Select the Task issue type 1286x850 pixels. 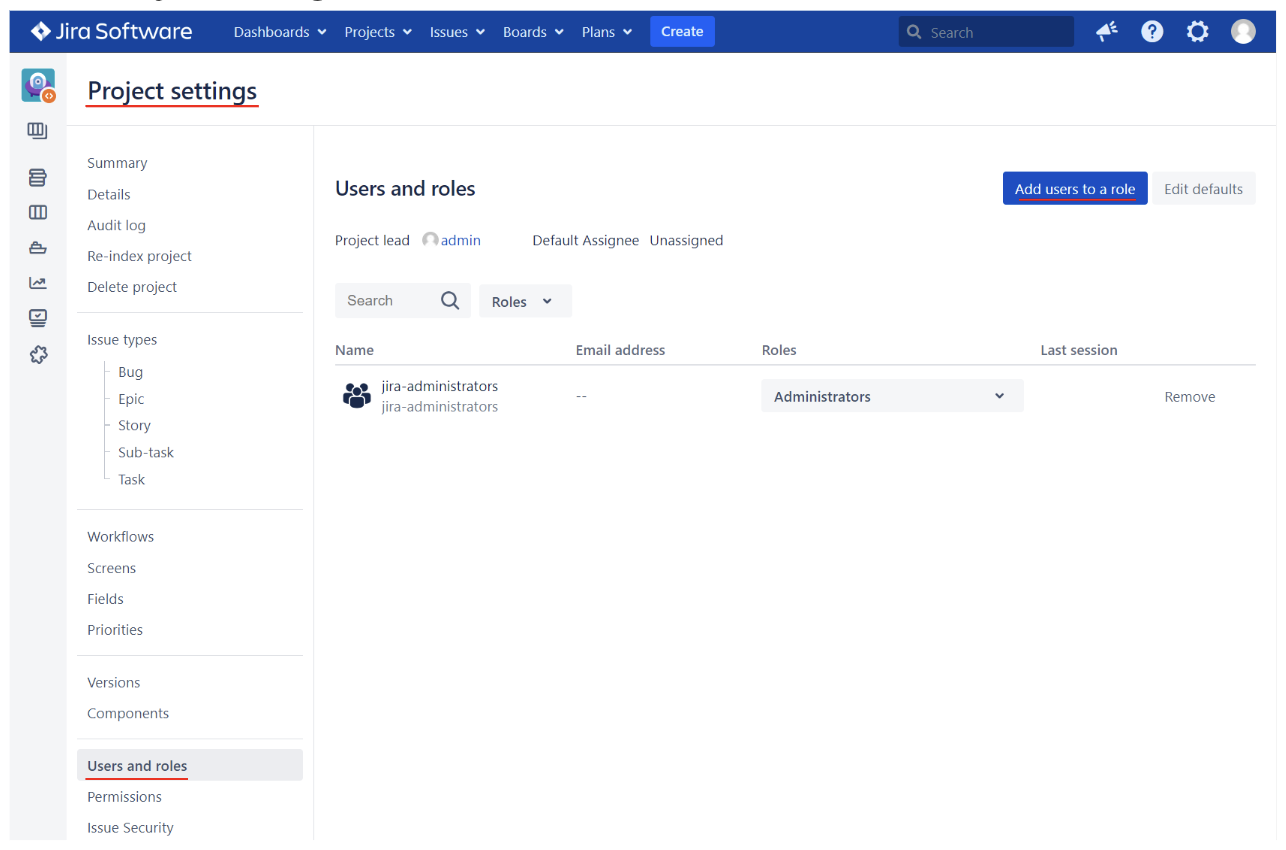[x=131, y=480]
